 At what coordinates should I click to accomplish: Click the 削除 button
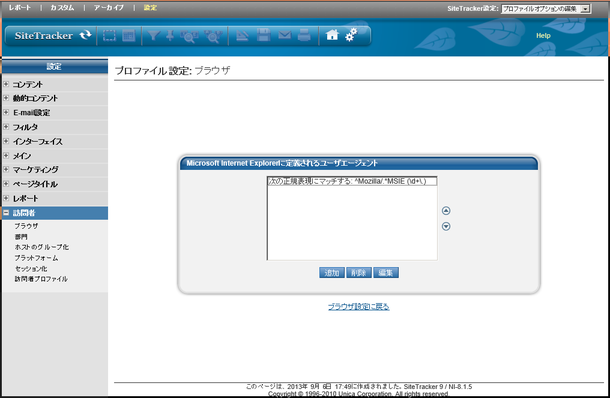pyautogui.click(x=359, y=273)
